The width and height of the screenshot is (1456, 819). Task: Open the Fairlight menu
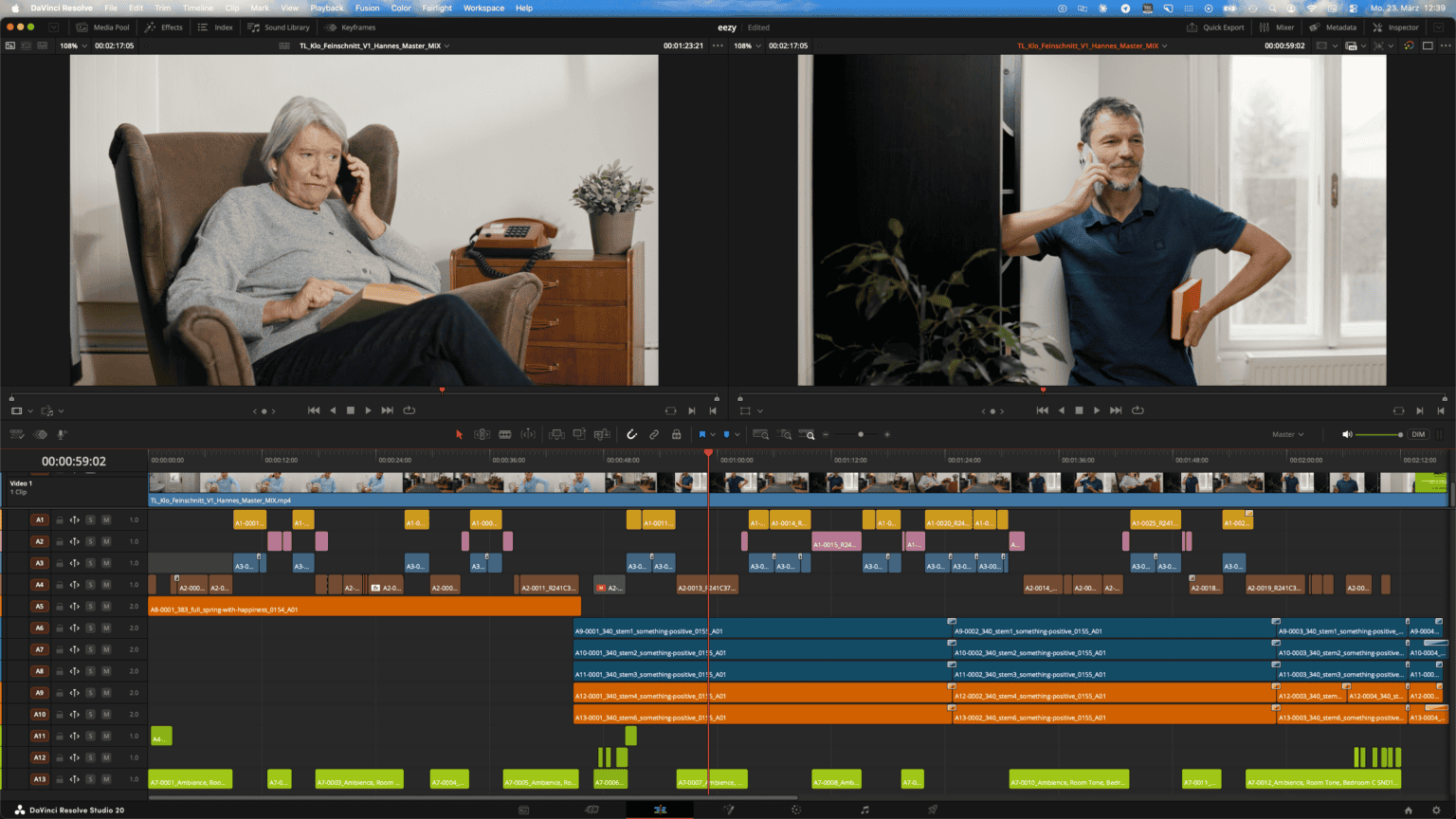coord(437,8)
